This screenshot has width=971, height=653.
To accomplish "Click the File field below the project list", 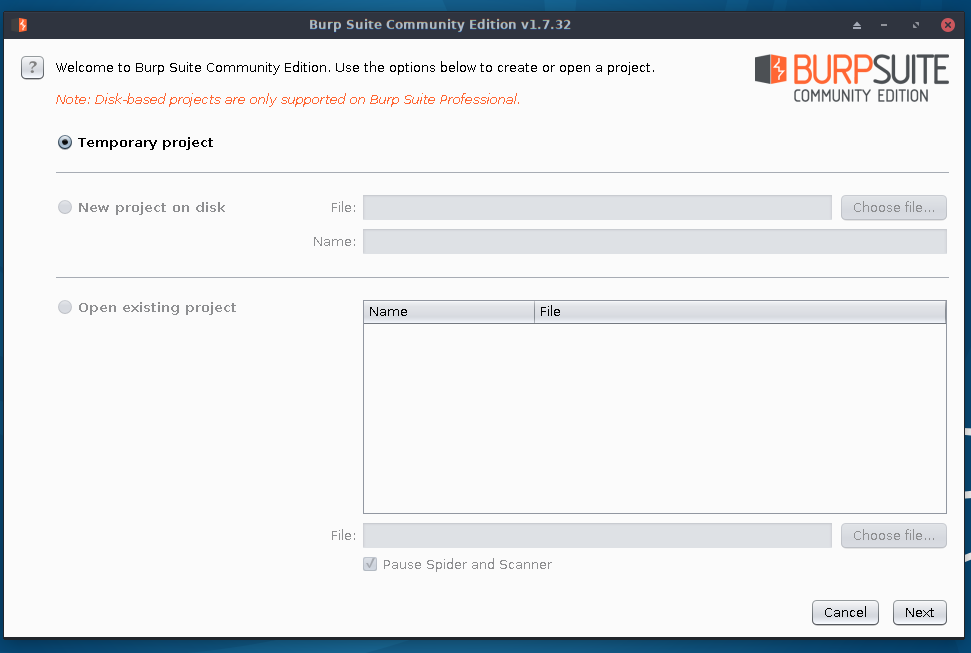I will click(597, 535).
